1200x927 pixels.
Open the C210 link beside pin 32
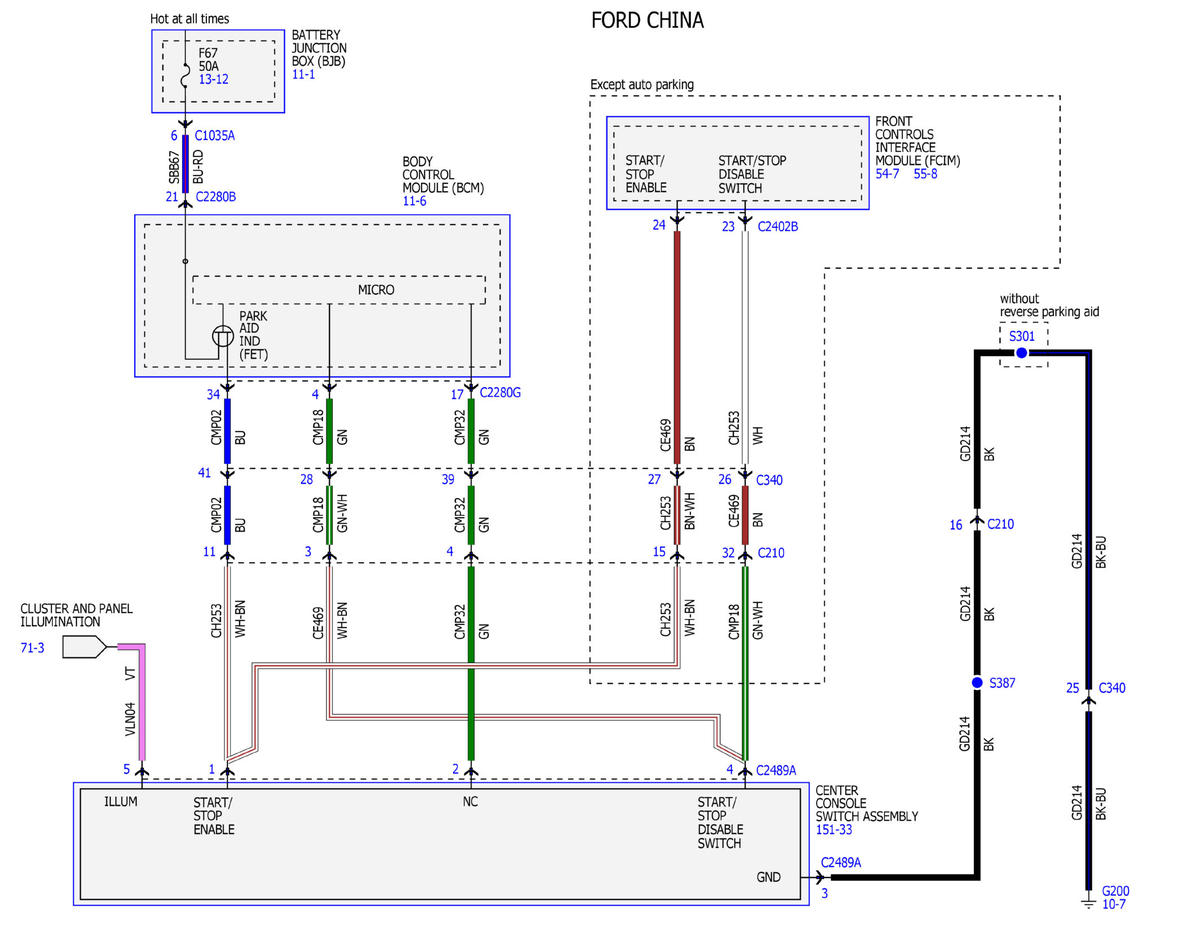770,551
